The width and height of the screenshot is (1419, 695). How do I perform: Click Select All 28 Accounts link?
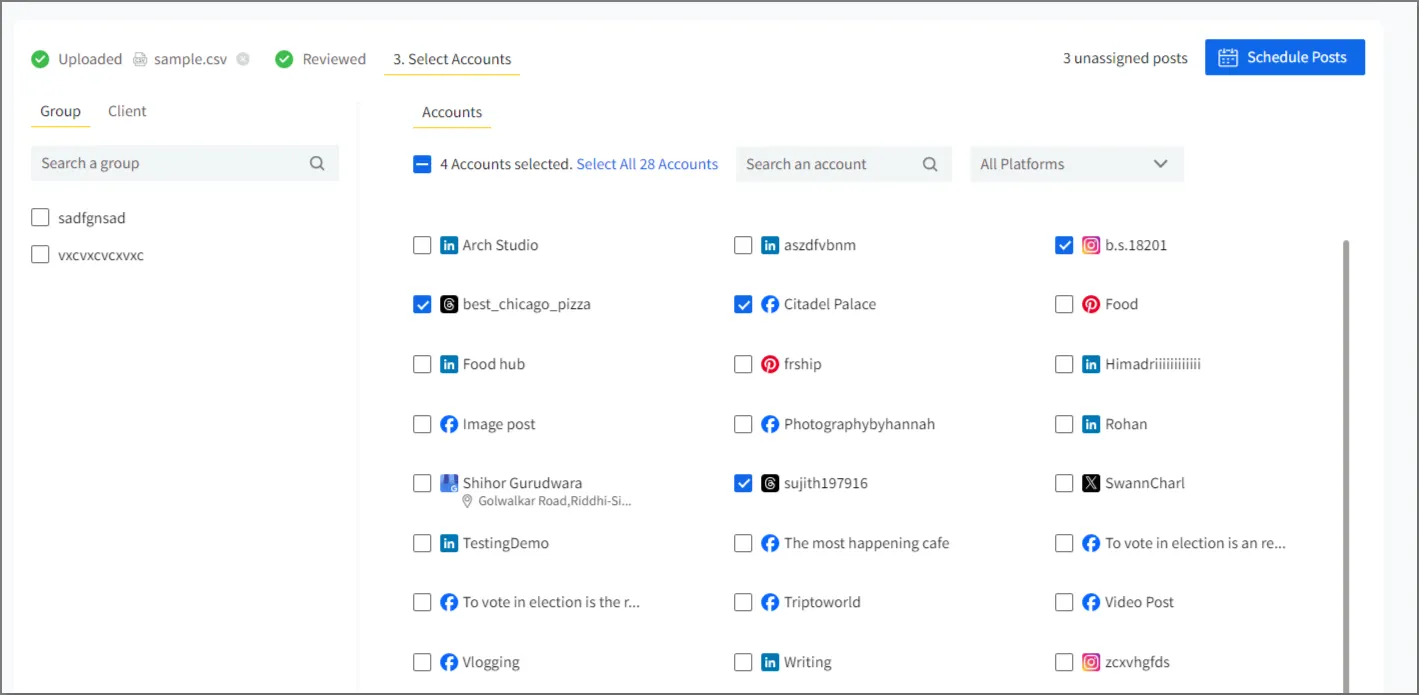647,164
